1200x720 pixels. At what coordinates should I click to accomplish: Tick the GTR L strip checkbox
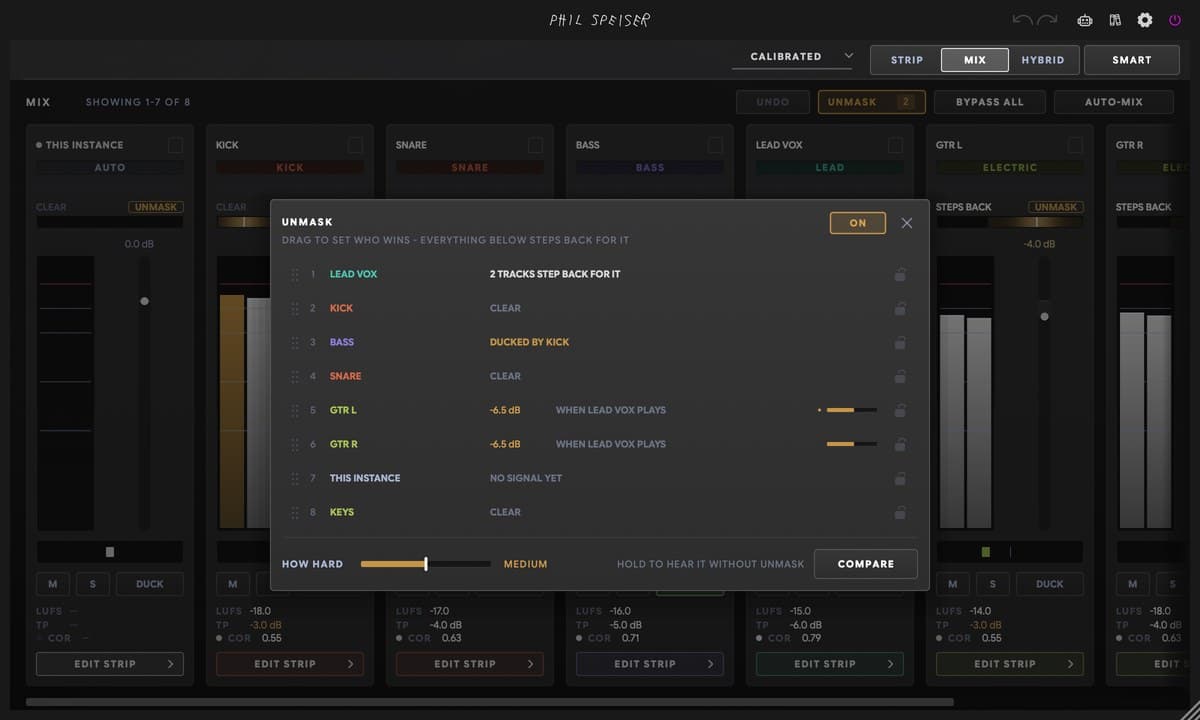(x=1075, y=145)
